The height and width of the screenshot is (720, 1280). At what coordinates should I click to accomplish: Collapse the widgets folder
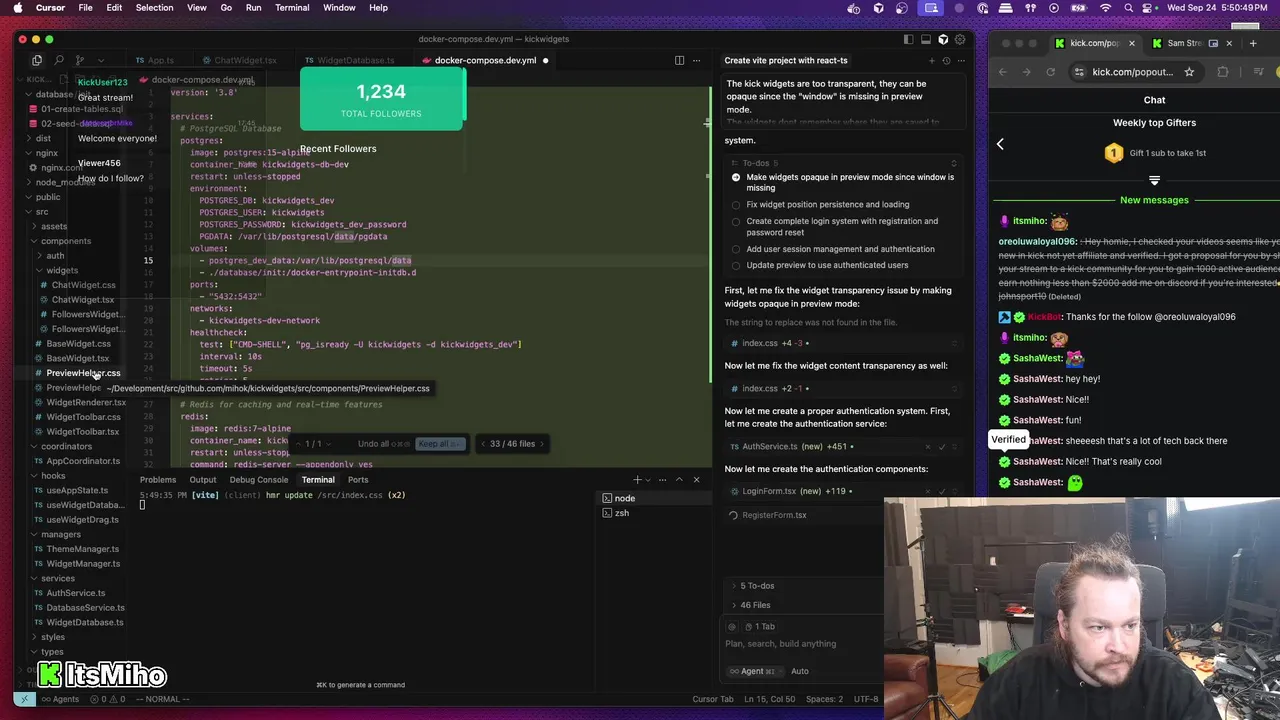click(61, 270)
